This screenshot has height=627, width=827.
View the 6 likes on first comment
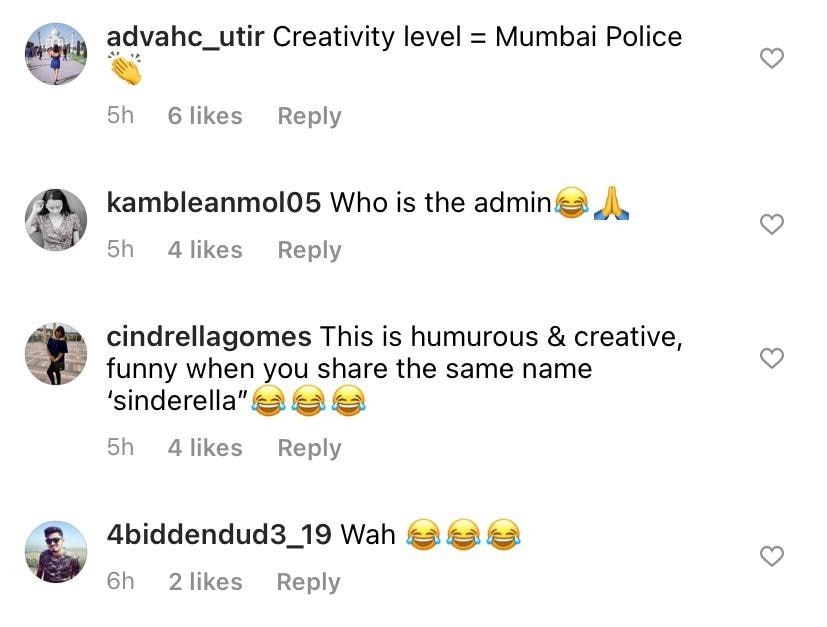point(205,116)
